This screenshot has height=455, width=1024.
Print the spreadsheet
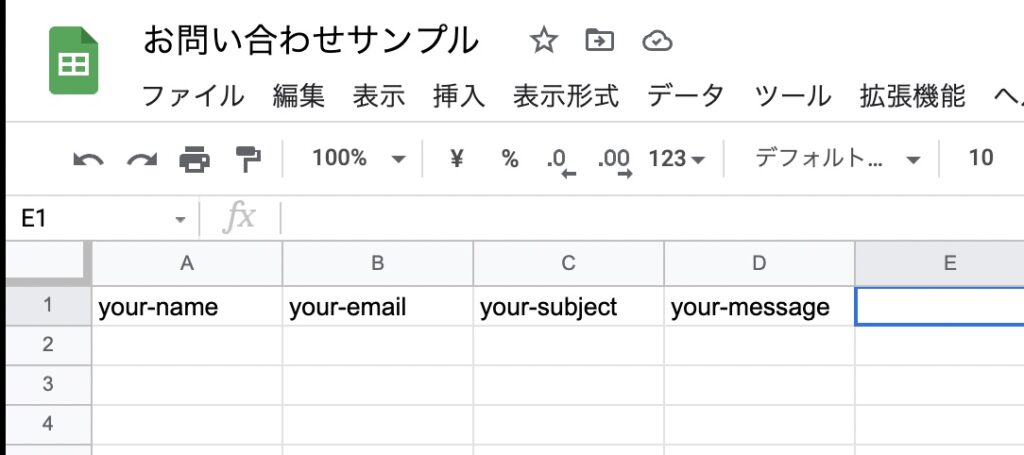[x=195, y=159]
